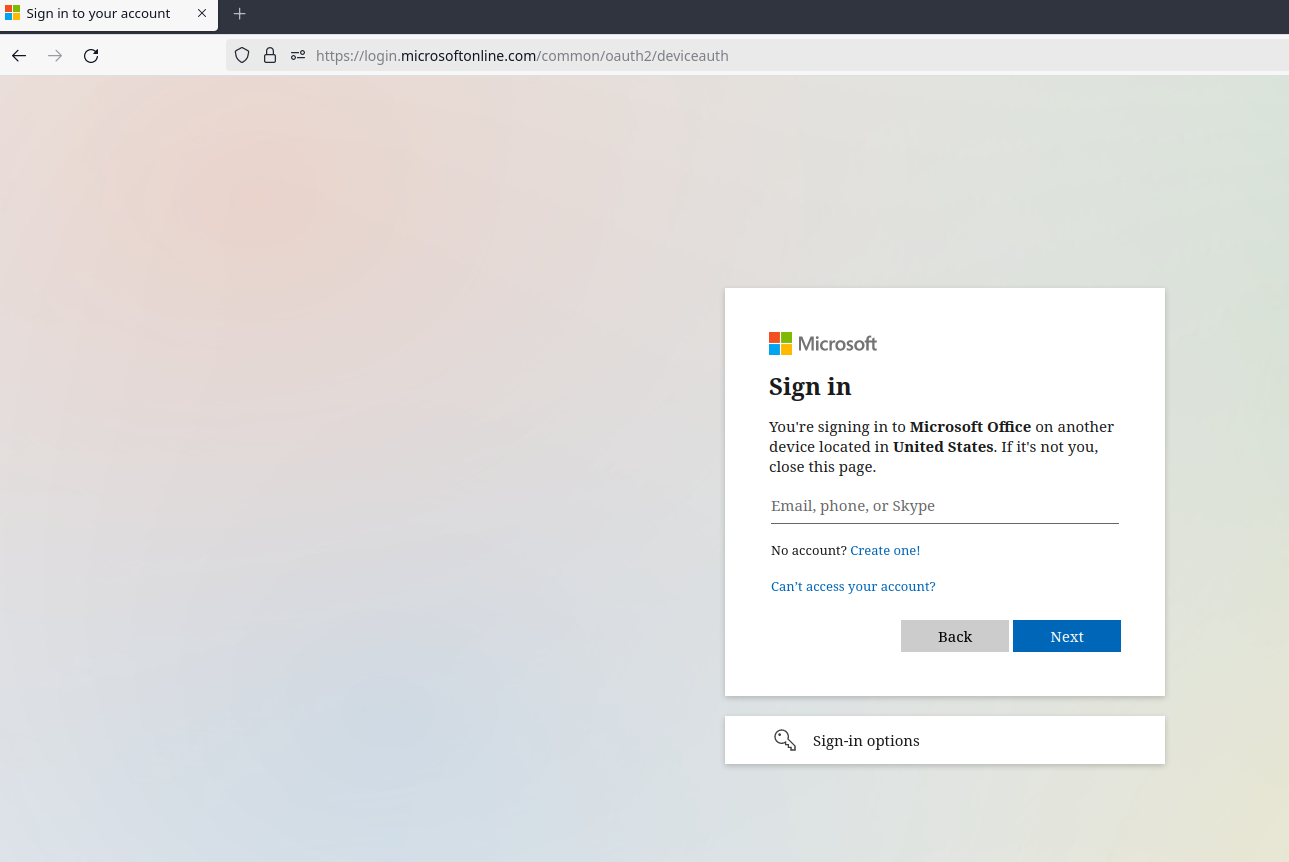Close the Sign in browser tab

202,13
